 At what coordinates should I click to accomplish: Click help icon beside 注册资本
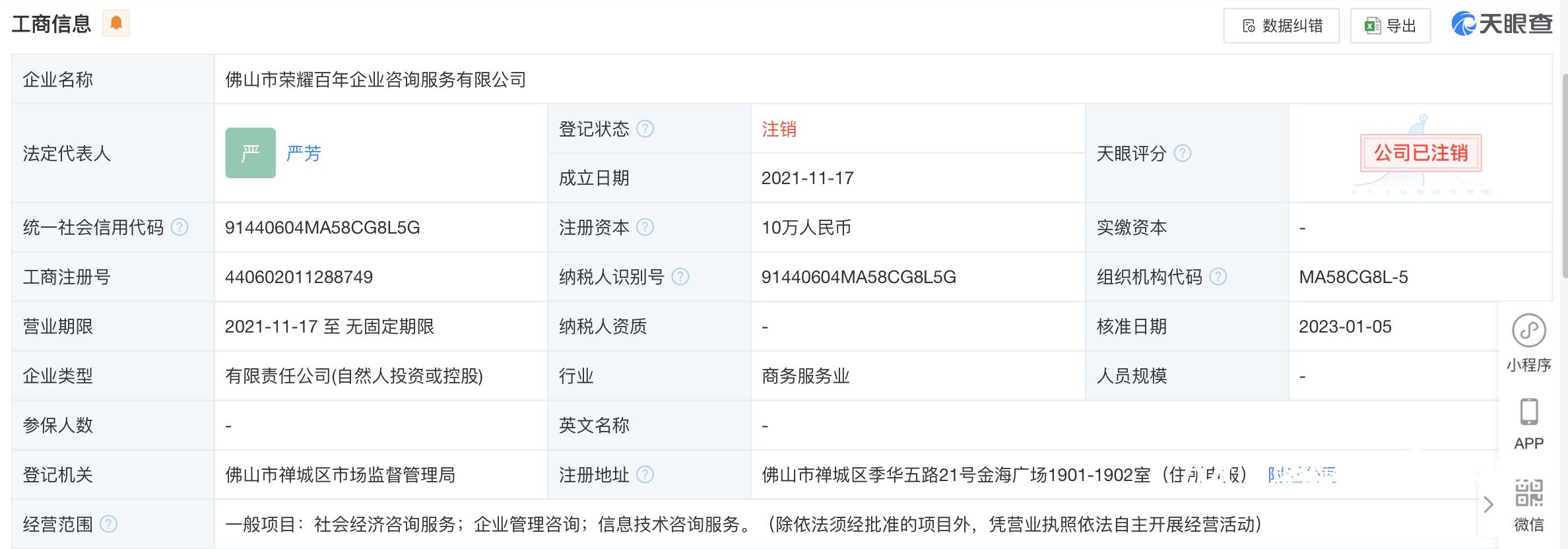[x=645, y=228]
